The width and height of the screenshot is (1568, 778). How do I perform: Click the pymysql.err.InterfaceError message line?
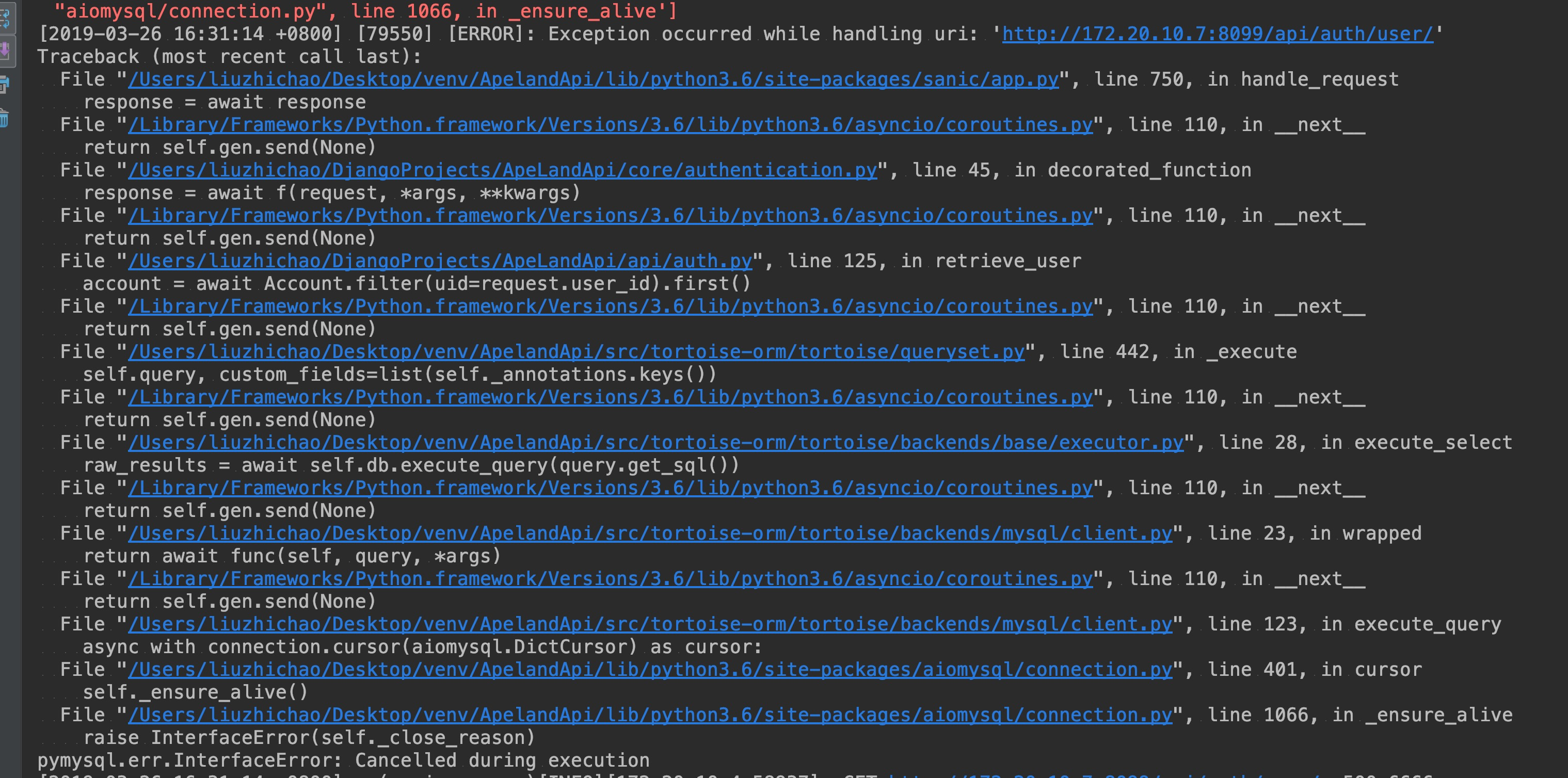[343, 760]
